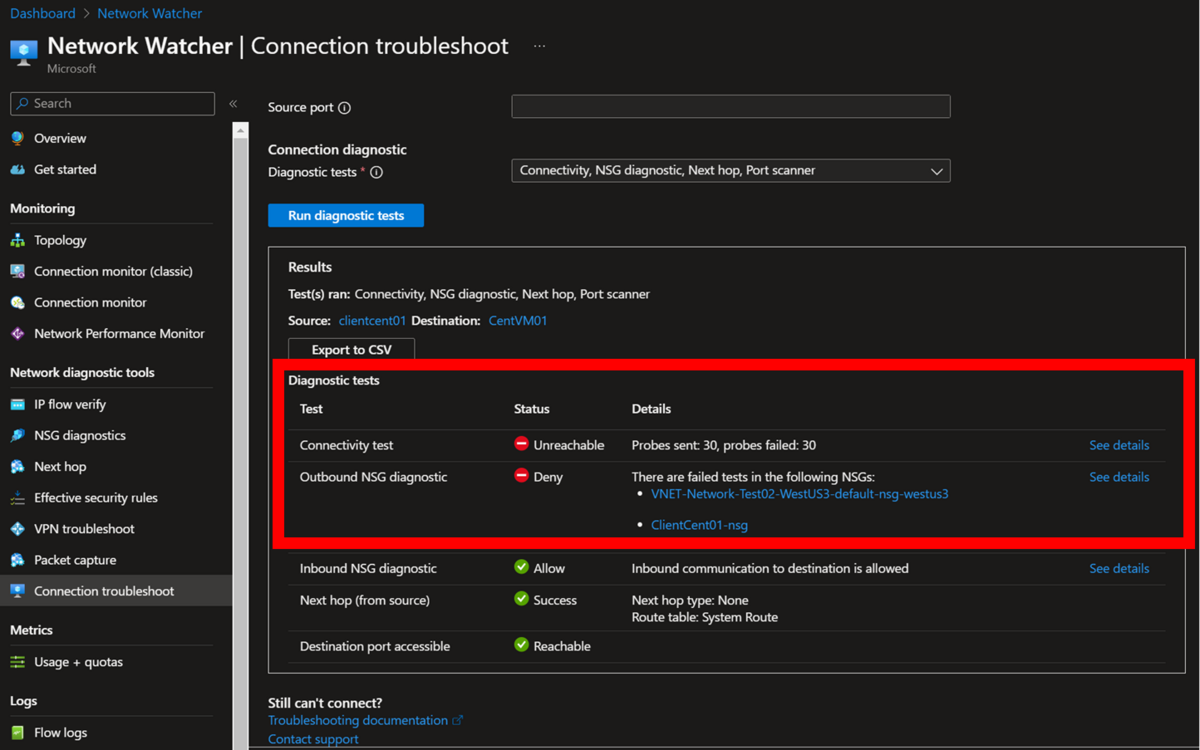1200x750 pixels.
Task: Click 'Destination port accessible' row label
Action: click(x=375, y=646)
